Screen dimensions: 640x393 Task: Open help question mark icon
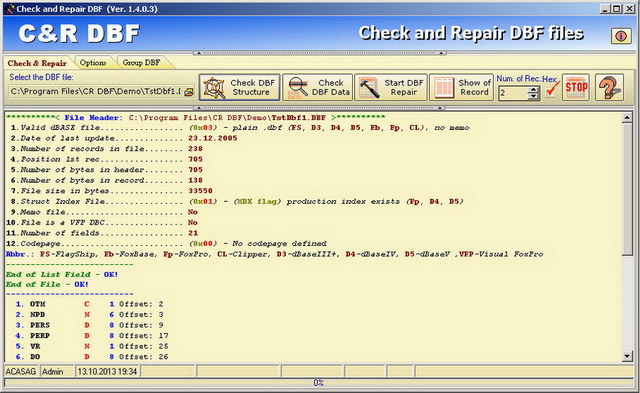click(x=609, y=87)
